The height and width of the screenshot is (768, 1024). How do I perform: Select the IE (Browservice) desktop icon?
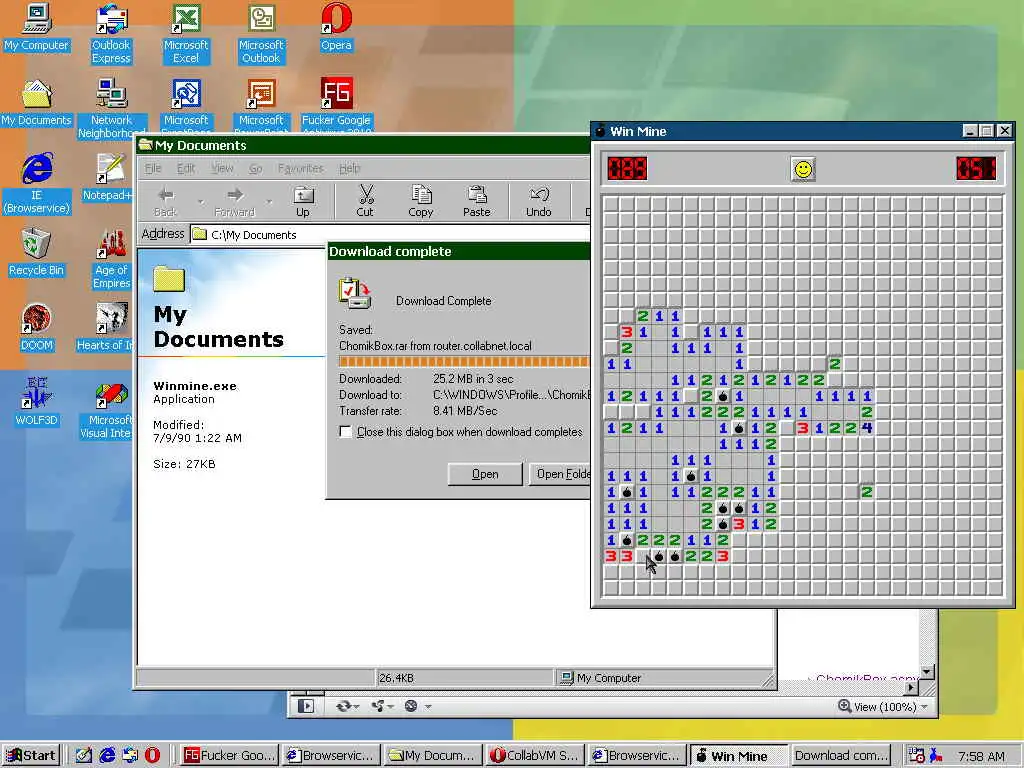(x=37, y=184)
